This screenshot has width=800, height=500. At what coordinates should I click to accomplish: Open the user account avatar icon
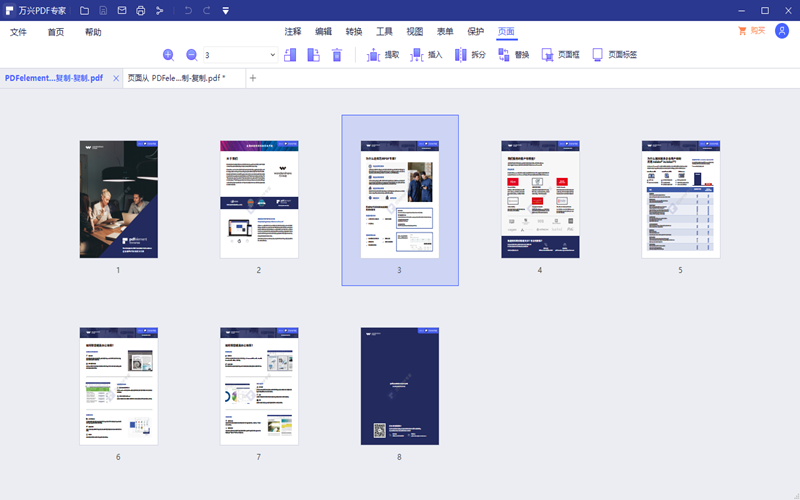click(782, 31)
